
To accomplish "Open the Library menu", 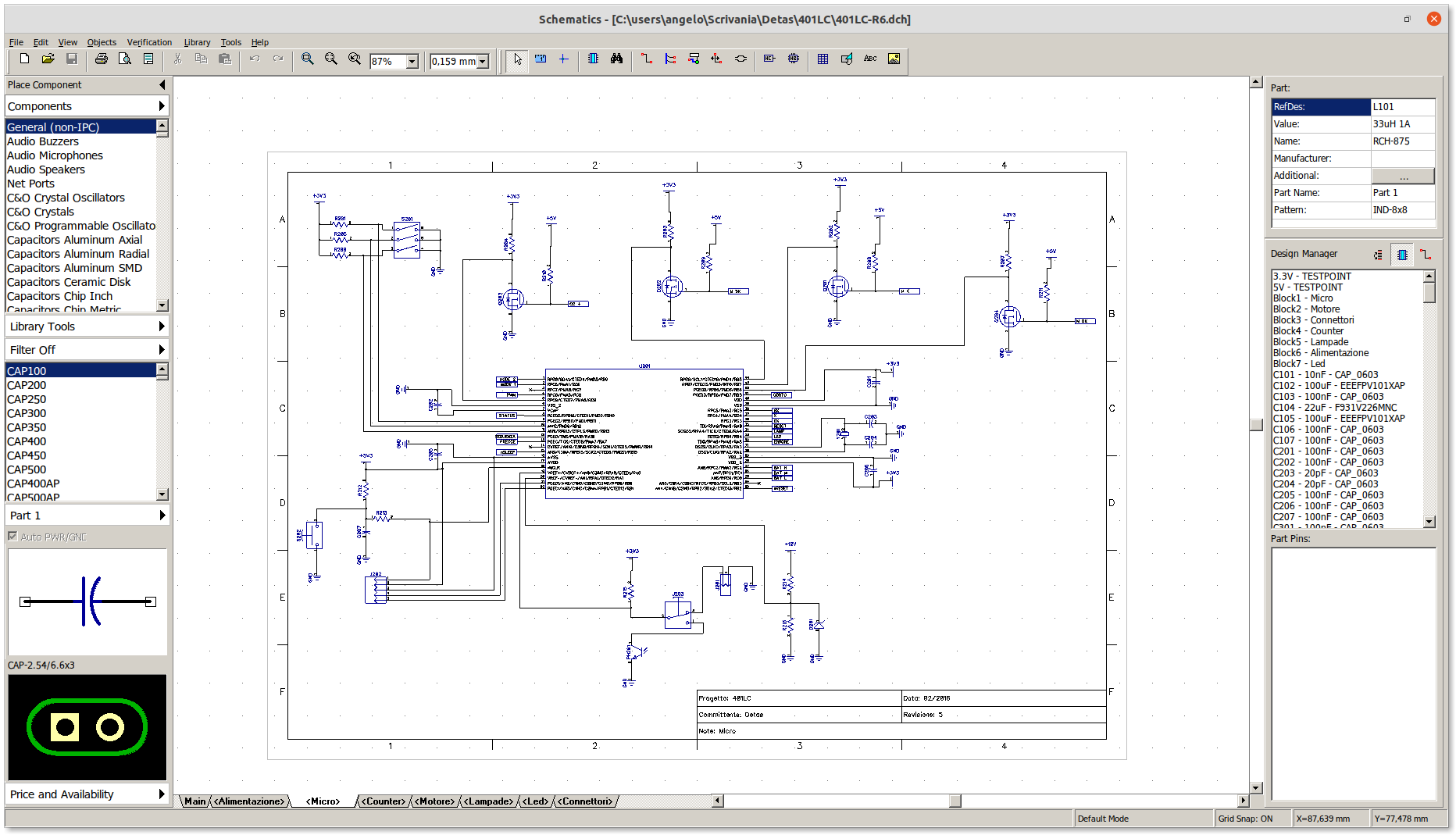I will coord(197,42).
